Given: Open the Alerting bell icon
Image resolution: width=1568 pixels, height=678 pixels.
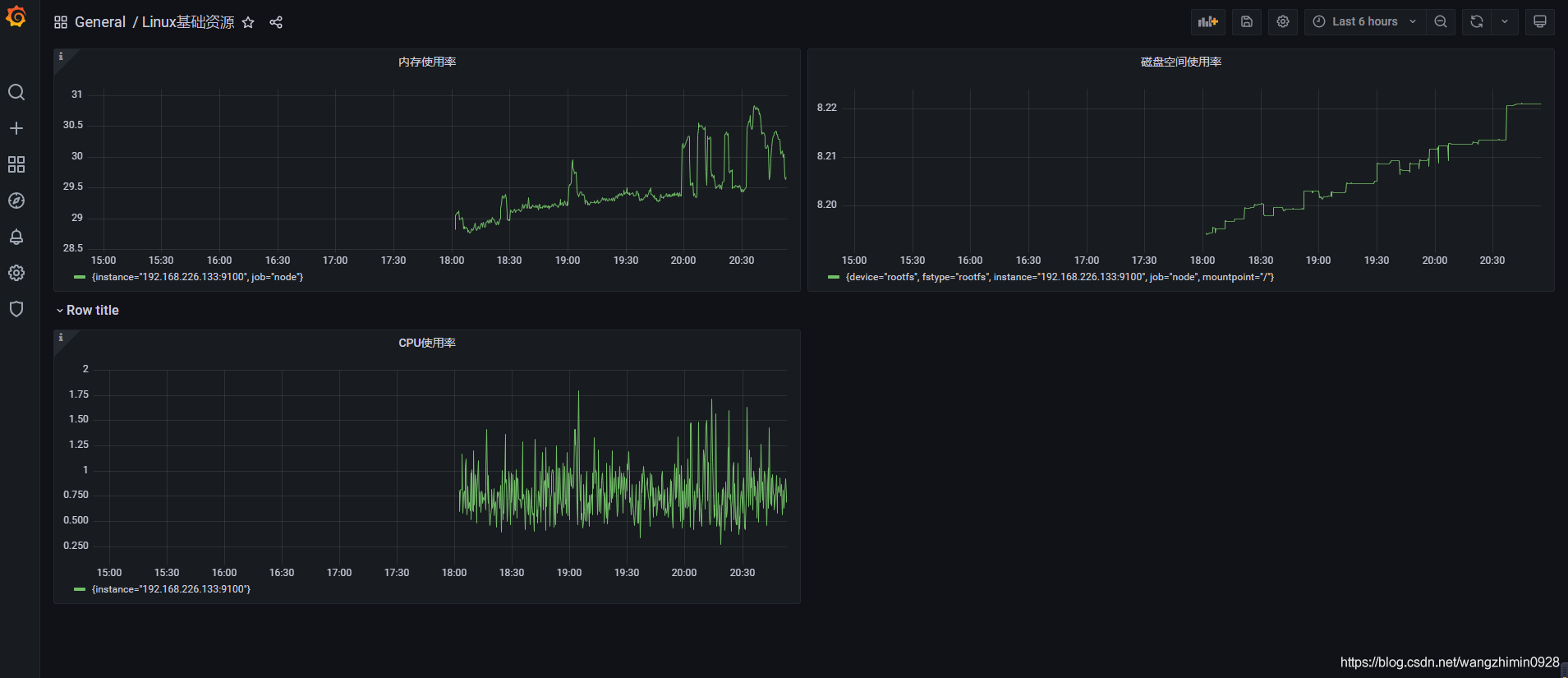Looking at the screenshot, I should coord(16,237).
